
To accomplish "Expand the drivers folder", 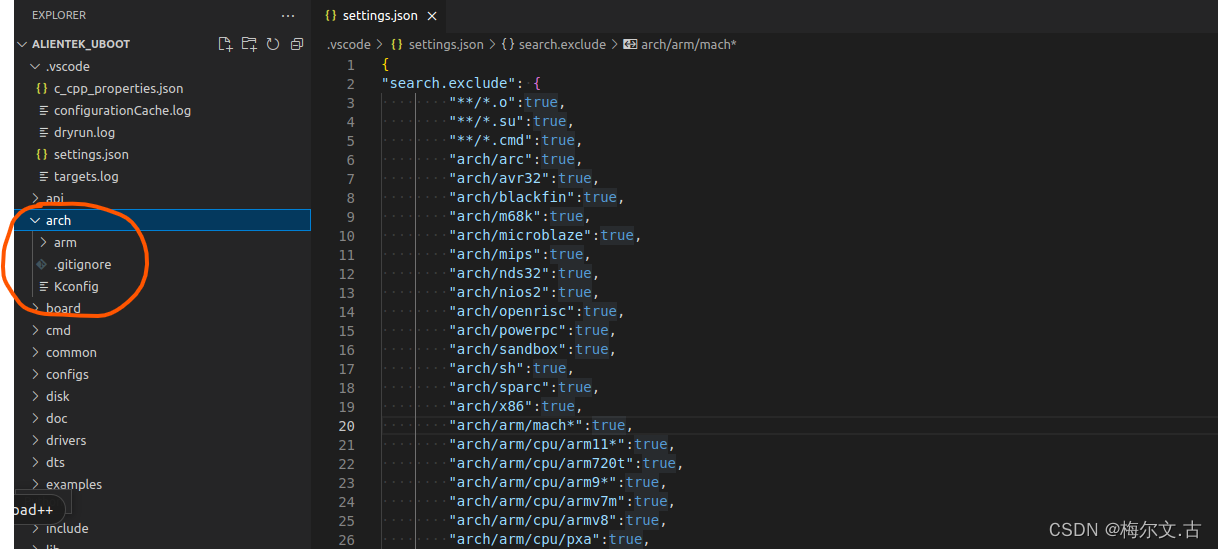I will tap(66, 440).
